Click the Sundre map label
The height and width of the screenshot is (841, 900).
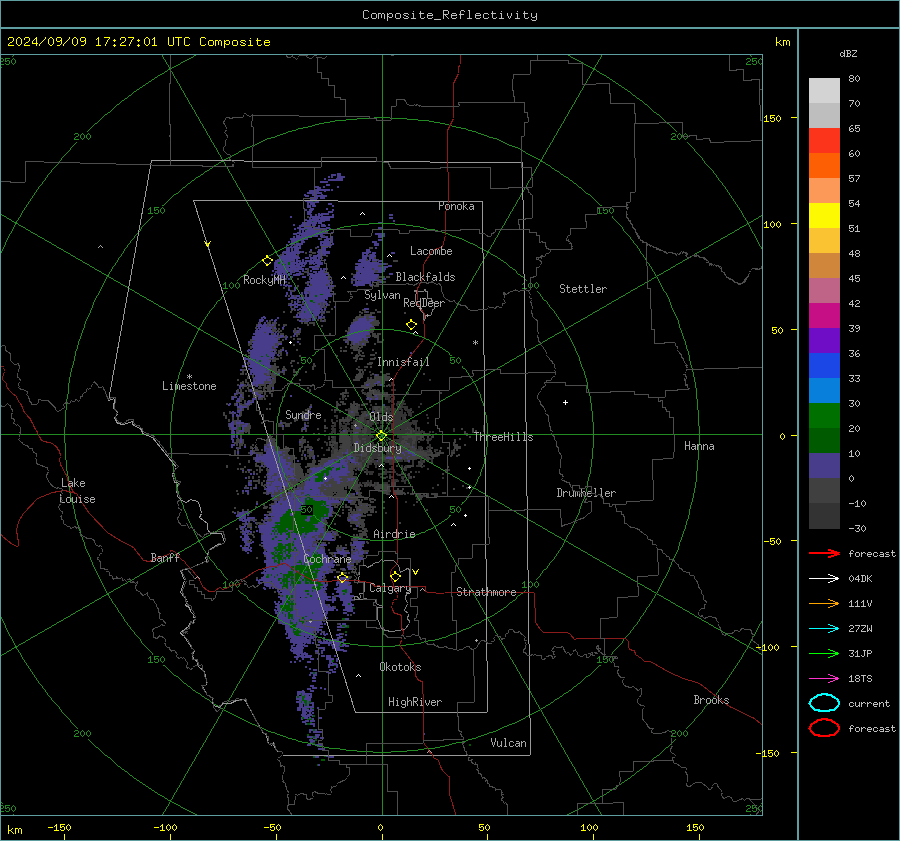(x=303, y=414)
